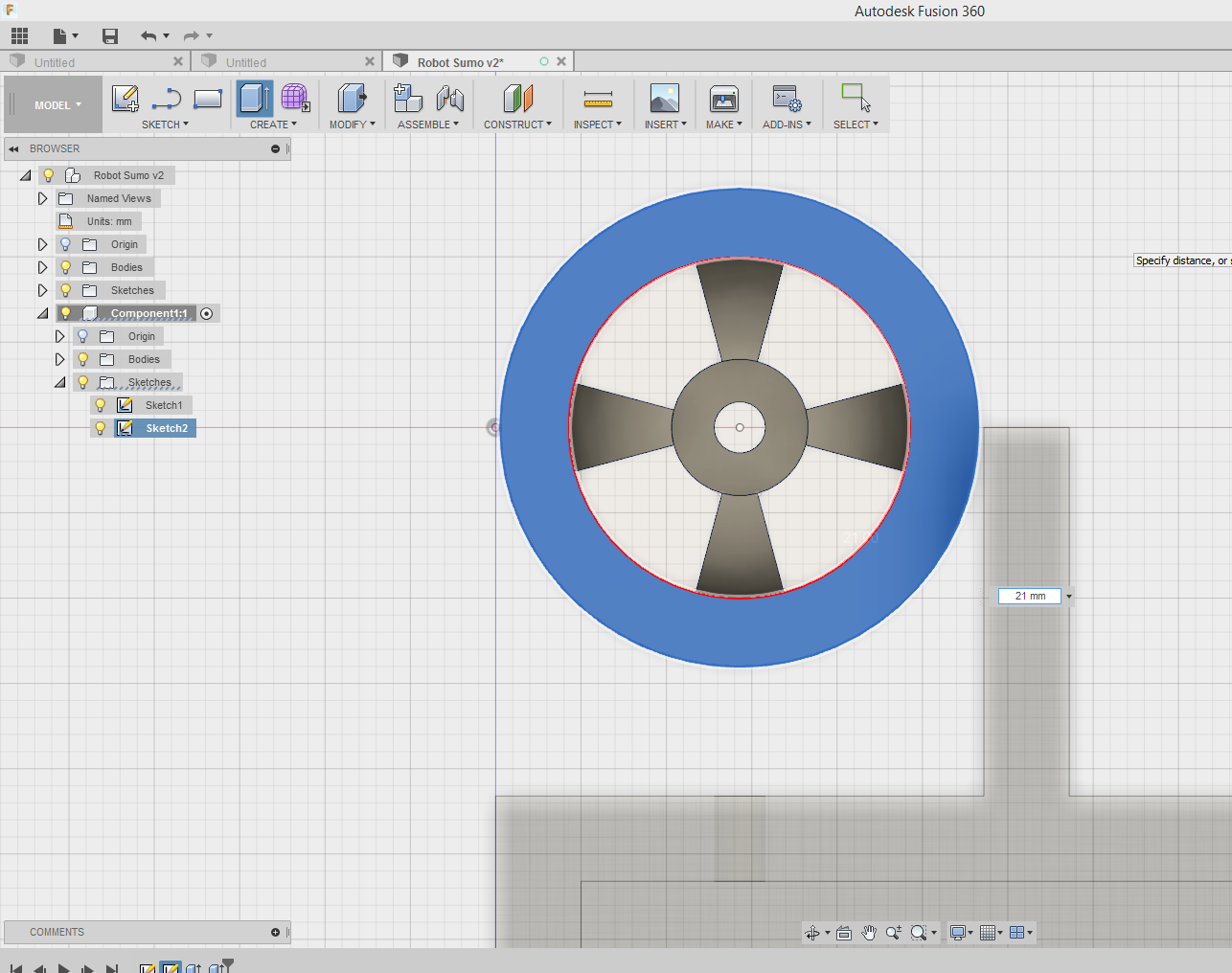Viewport: 1232px width, 973px height.
Task: Open the distance input dropdown arrow
Action: (x=1069, y=597)
